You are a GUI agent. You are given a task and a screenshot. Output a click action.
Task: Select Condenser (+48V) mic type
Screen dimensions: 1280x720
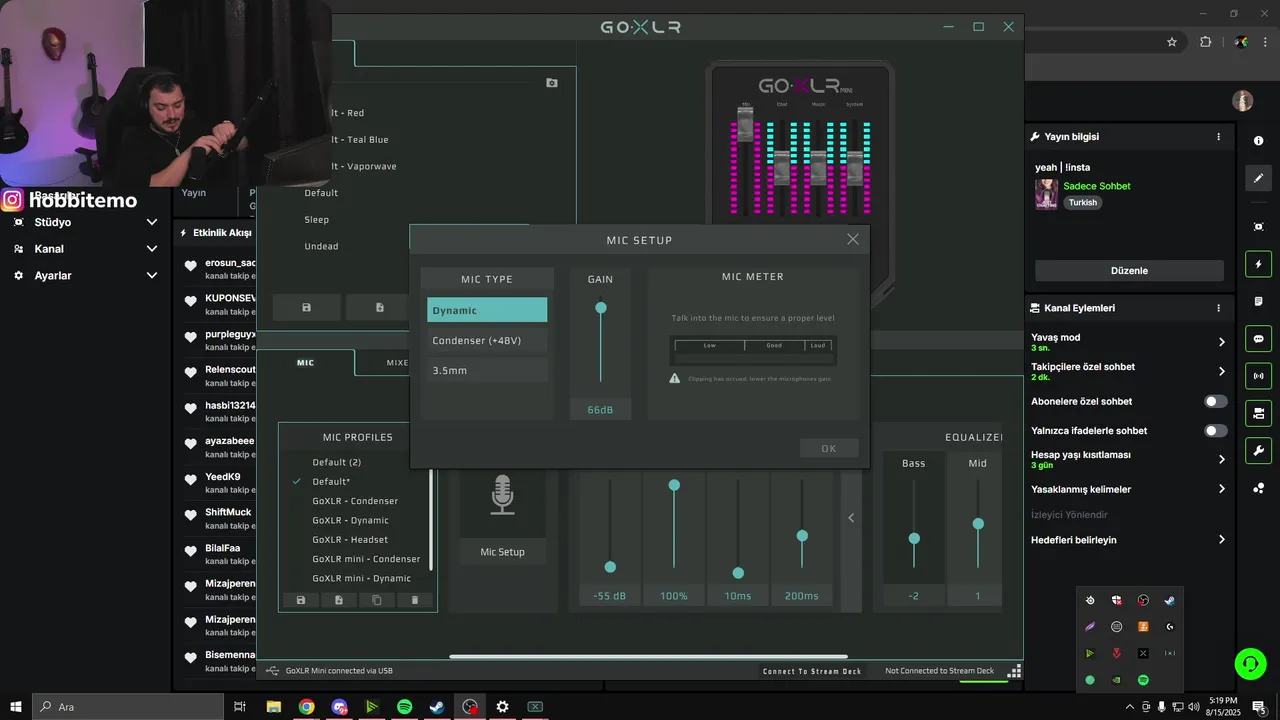(487, 340)
